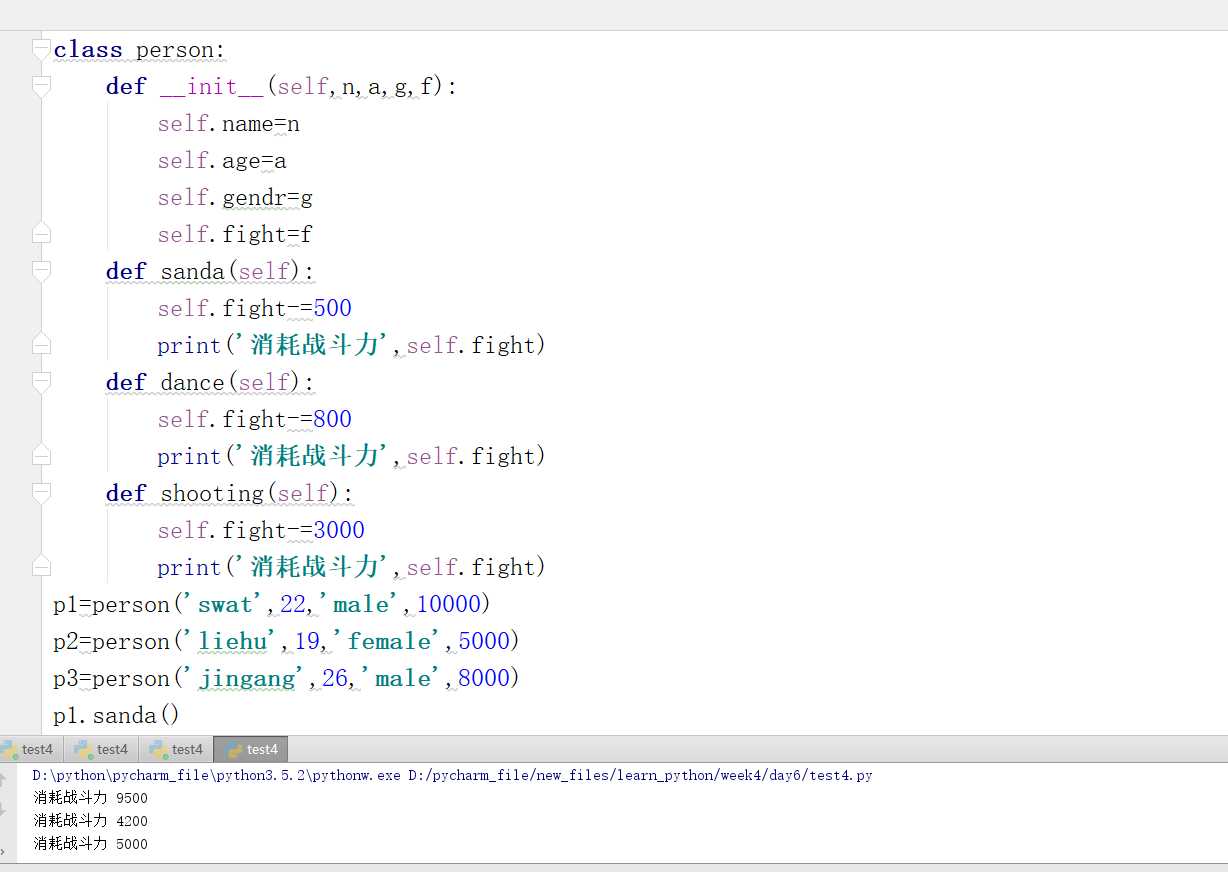The image size is (1228, 872).
Task: Click the 'self.fight=f' assignment line
Action: [235, 235]
